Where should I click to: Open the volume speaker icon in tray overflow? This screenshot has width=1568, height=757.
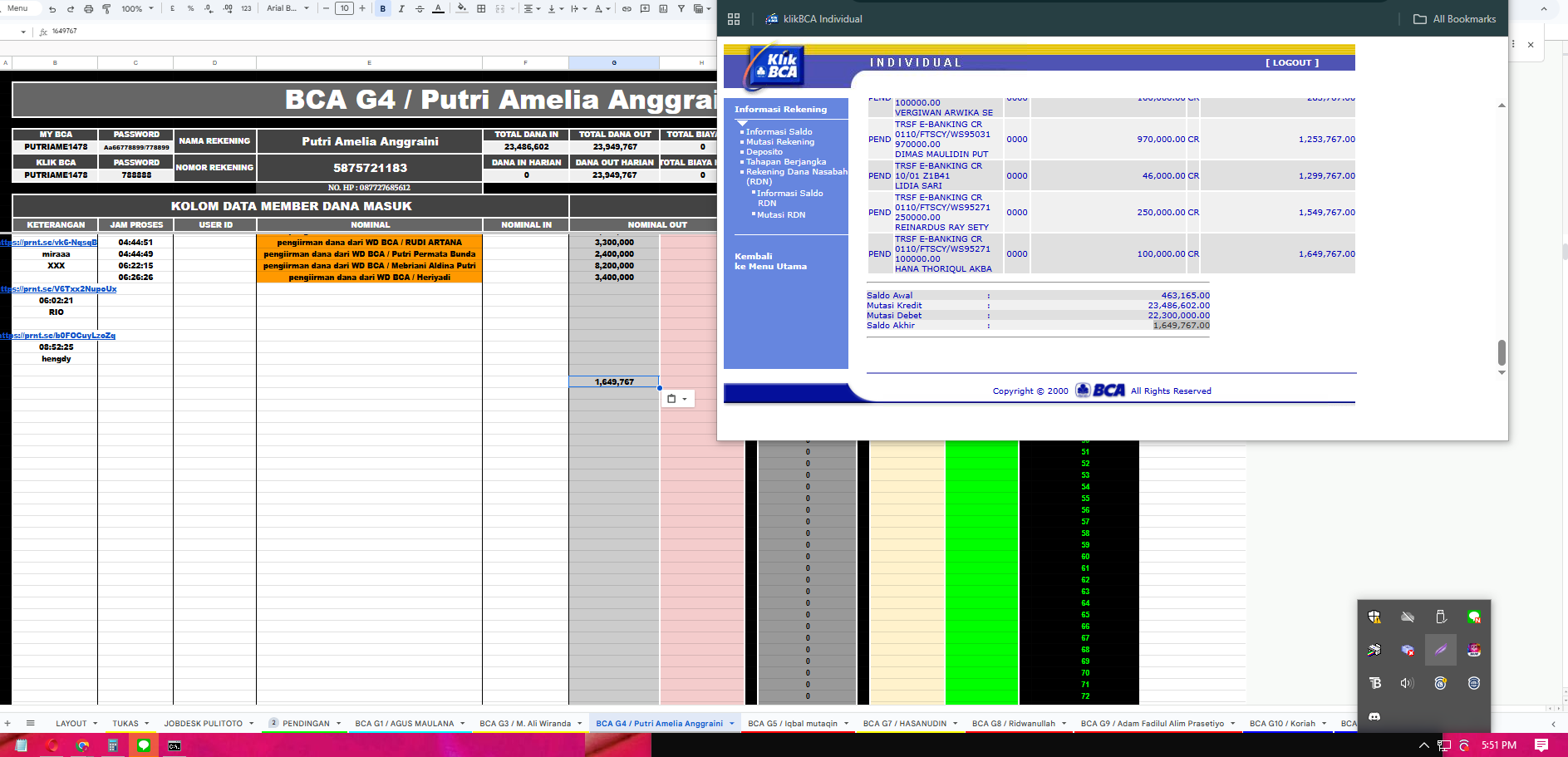pyautogui.click(x=1408, y=683)
